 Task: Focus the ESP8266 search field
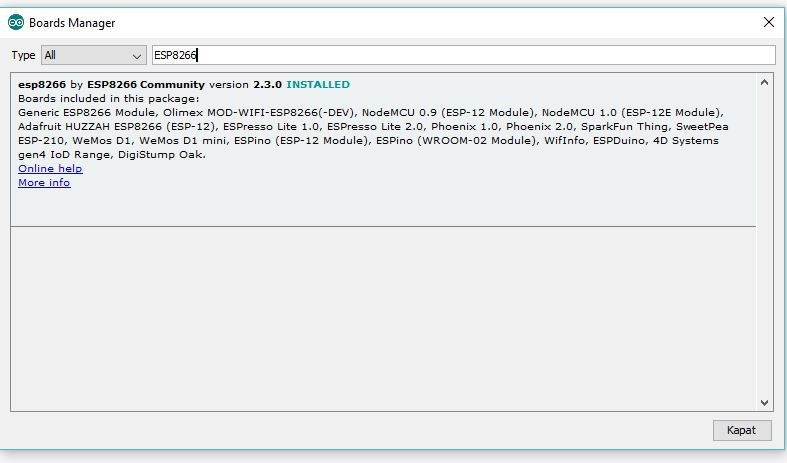point(462,56)
